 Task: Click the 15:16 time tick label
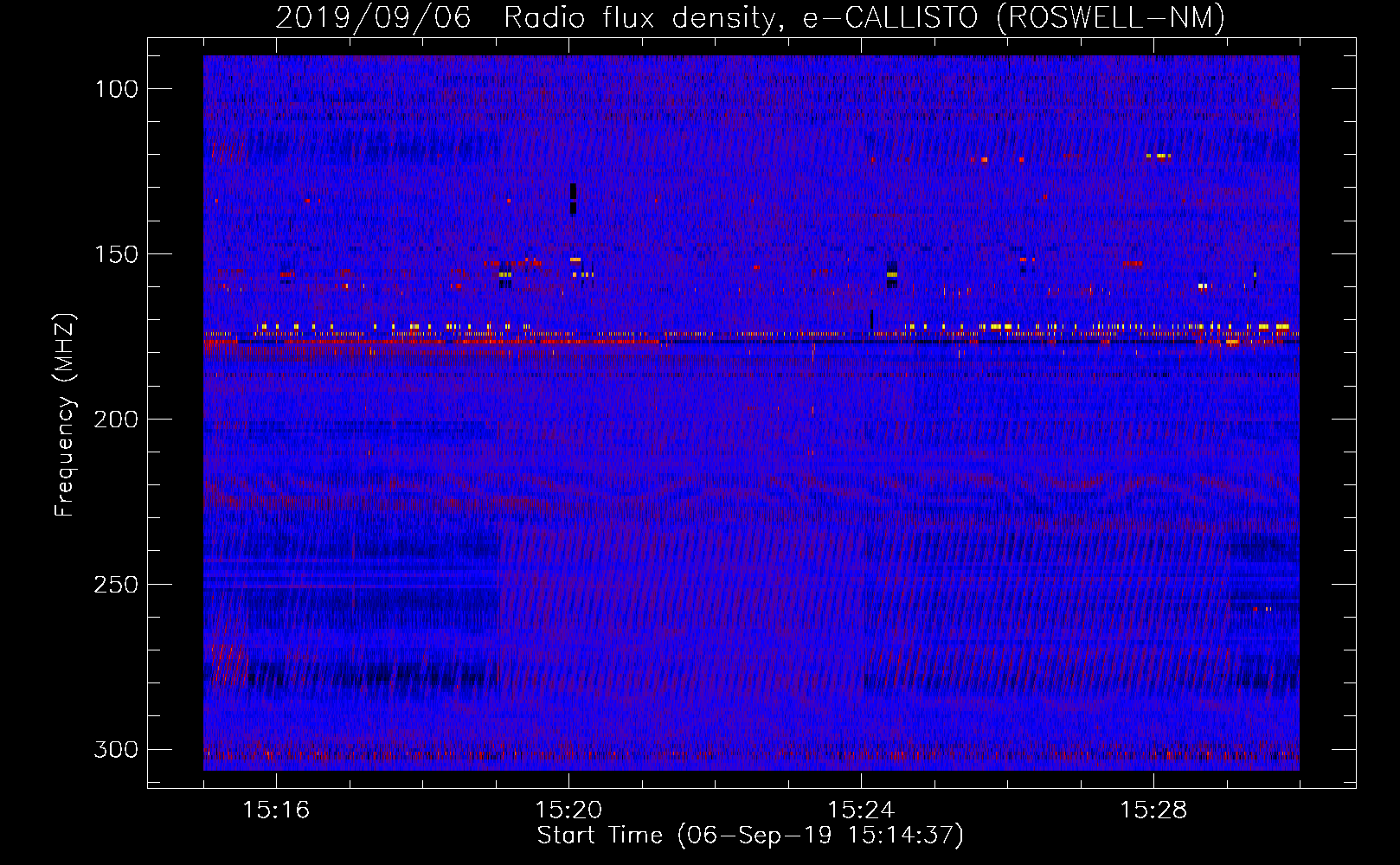[276, 810]
